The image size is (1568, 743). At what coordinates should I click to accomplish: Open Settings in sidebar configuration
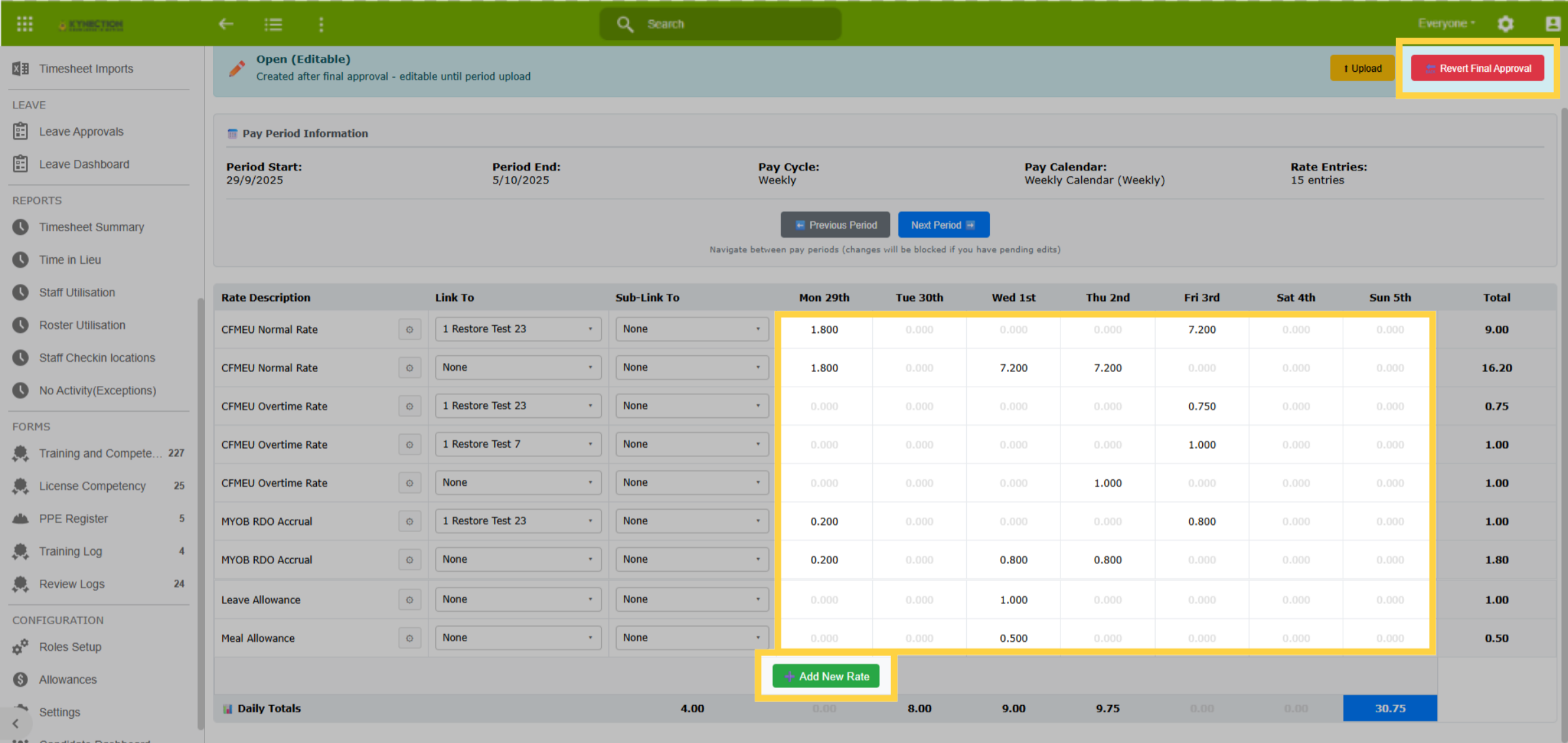click(x=59, y=712)
